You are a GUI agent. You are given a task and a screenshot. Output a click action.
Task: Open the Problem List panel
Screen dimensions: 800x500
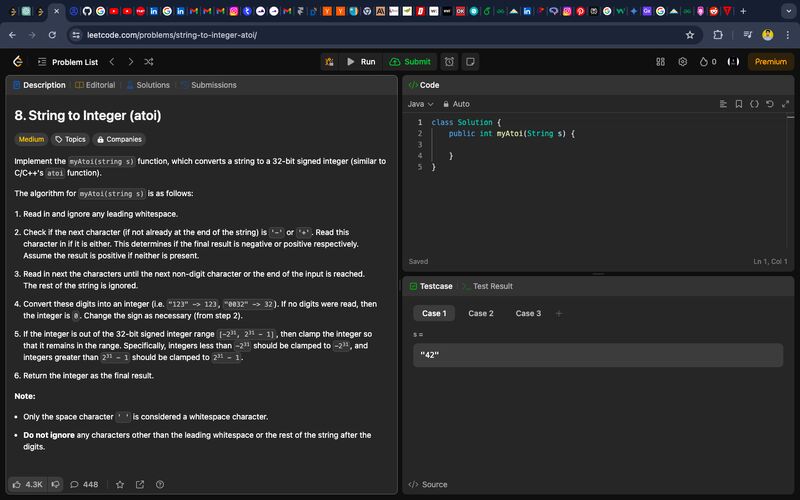(x=68, y=62)
